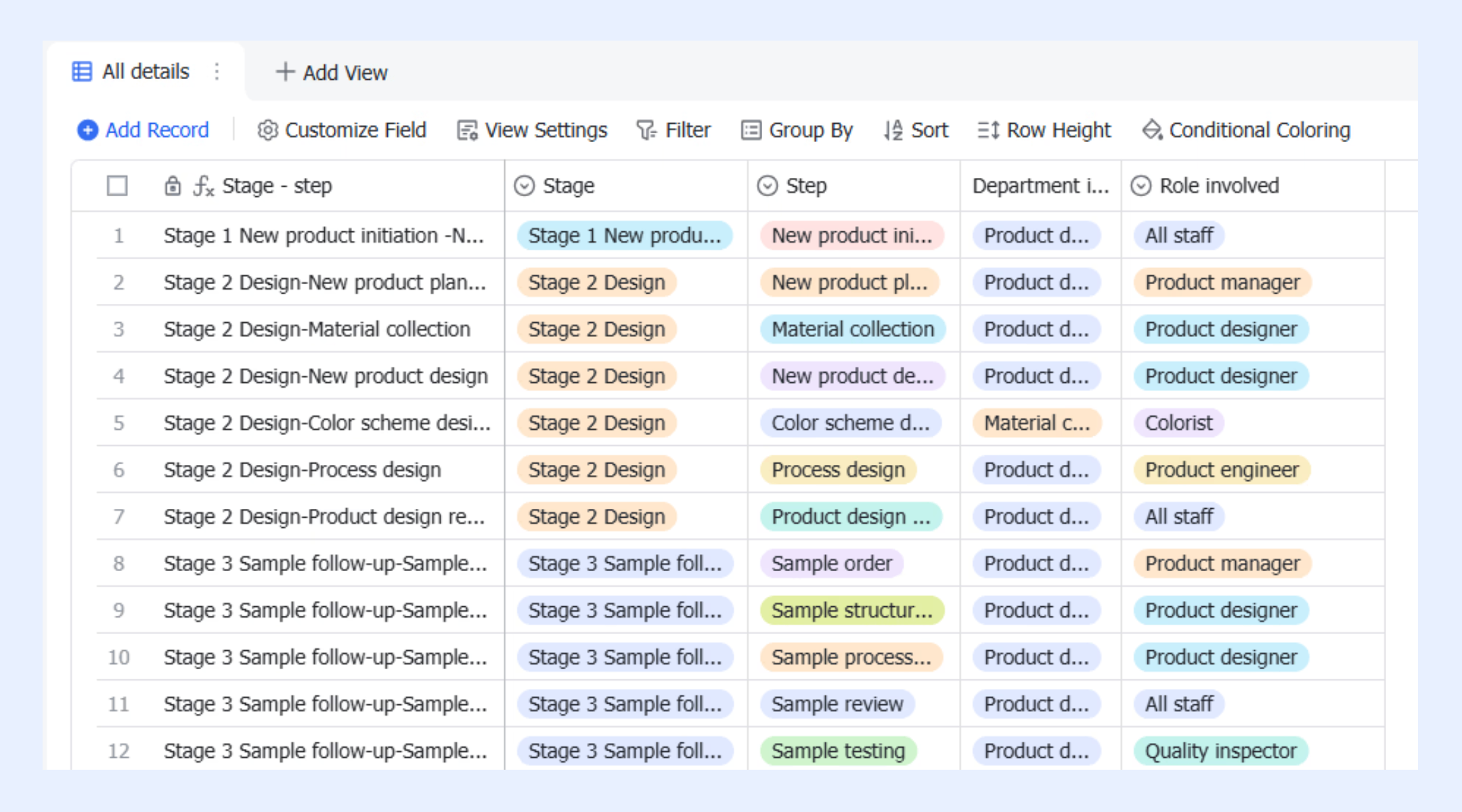Select the cell 'Stage 1 New product initiation -N...'

pyautogui.click(x=324, y=235)
